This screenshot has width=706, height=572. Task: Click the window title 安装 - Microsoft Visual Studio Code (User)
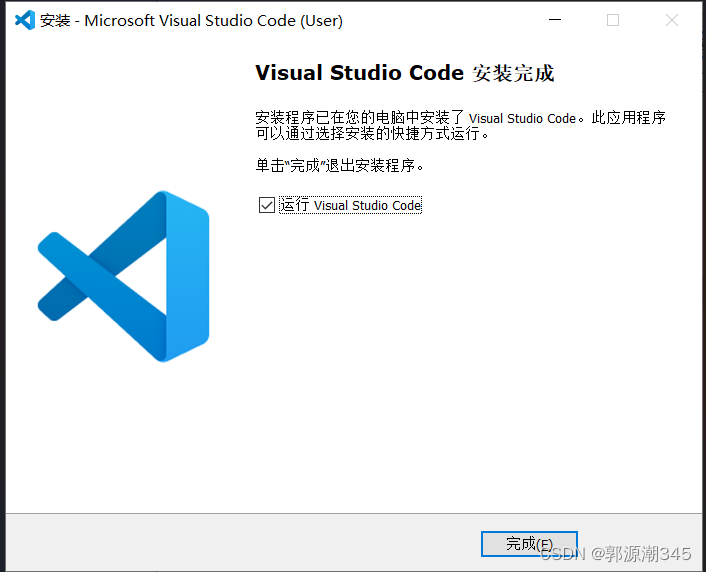tap(191, 21)
